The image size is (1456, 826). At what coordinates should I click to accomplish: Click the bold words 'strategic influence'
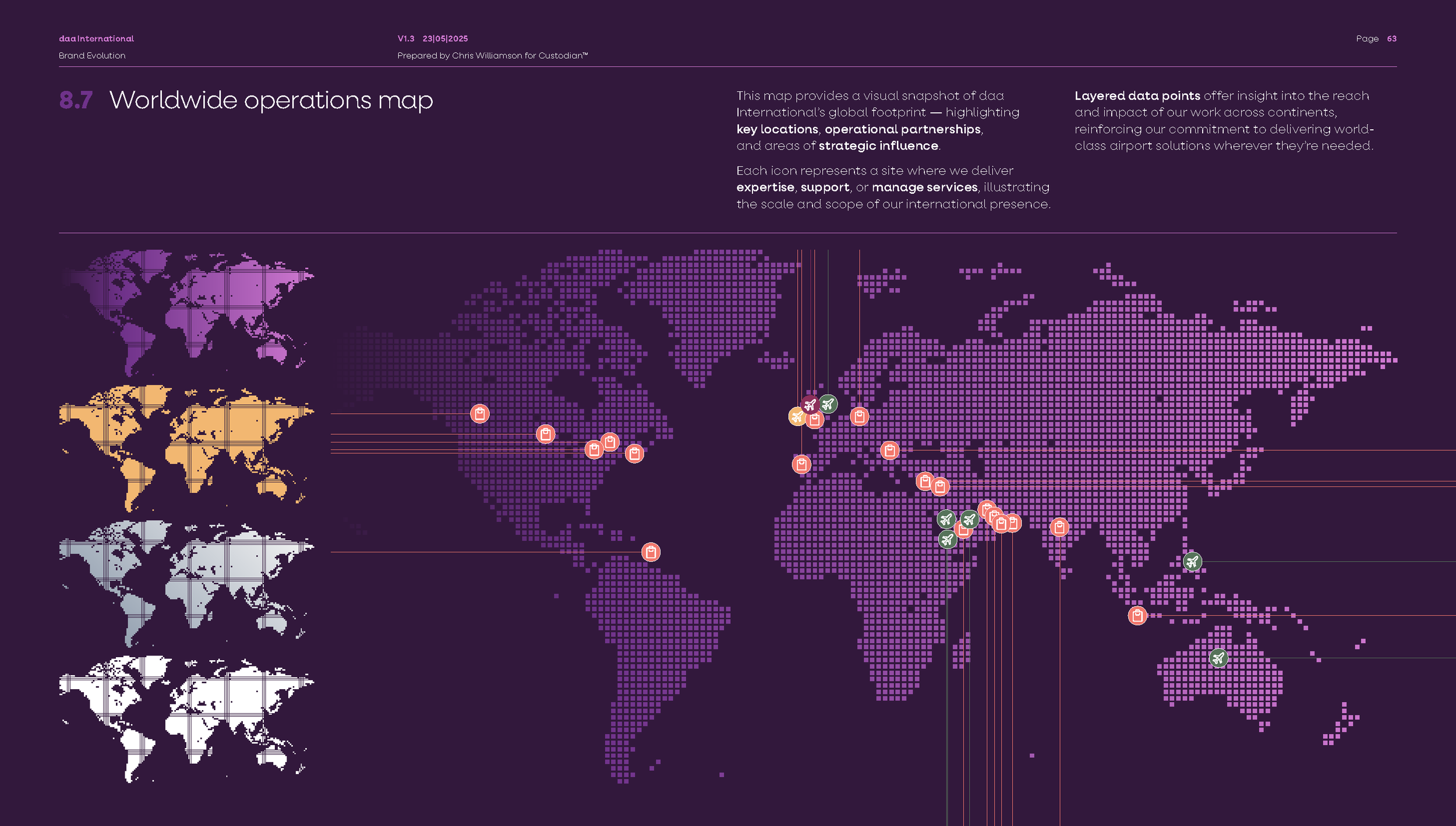point(879,146)
